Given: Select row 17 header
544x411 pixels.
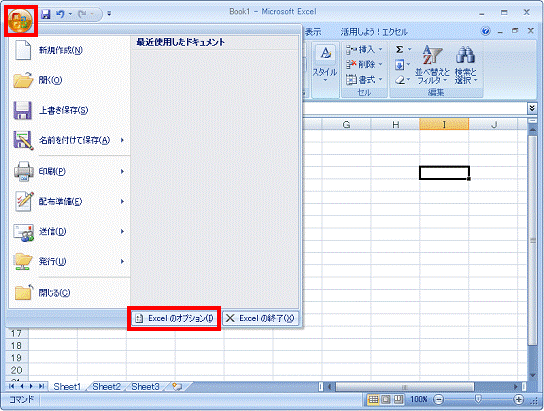Looking at the screenshot, I should point(16,334).
